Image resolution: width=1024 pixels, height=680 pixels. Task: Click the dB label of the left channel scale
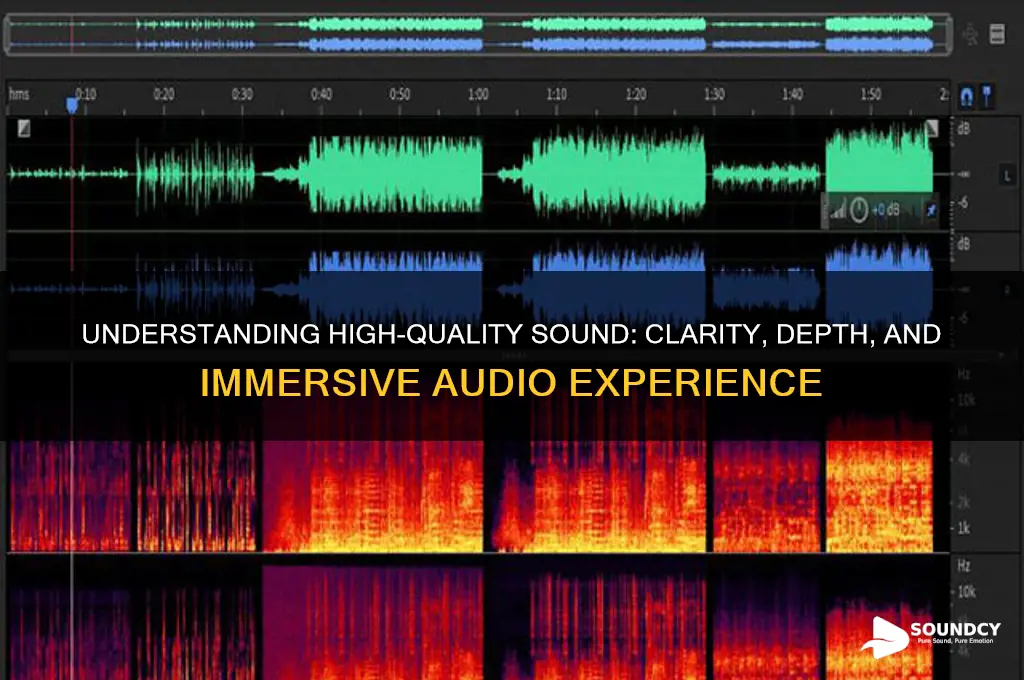point(963,129)
